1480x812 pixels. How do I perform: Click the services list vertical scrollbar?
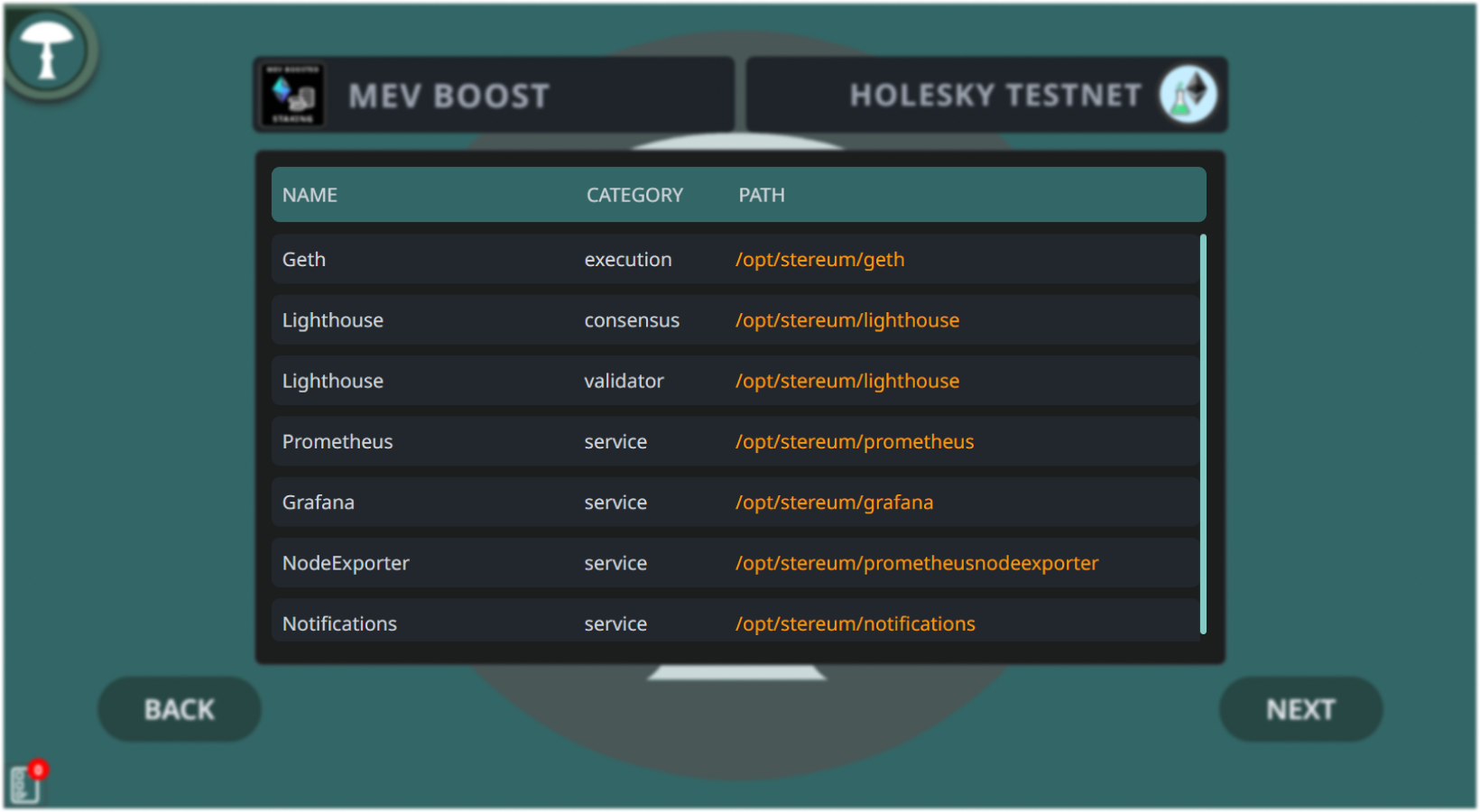[x=1203, y=434]
